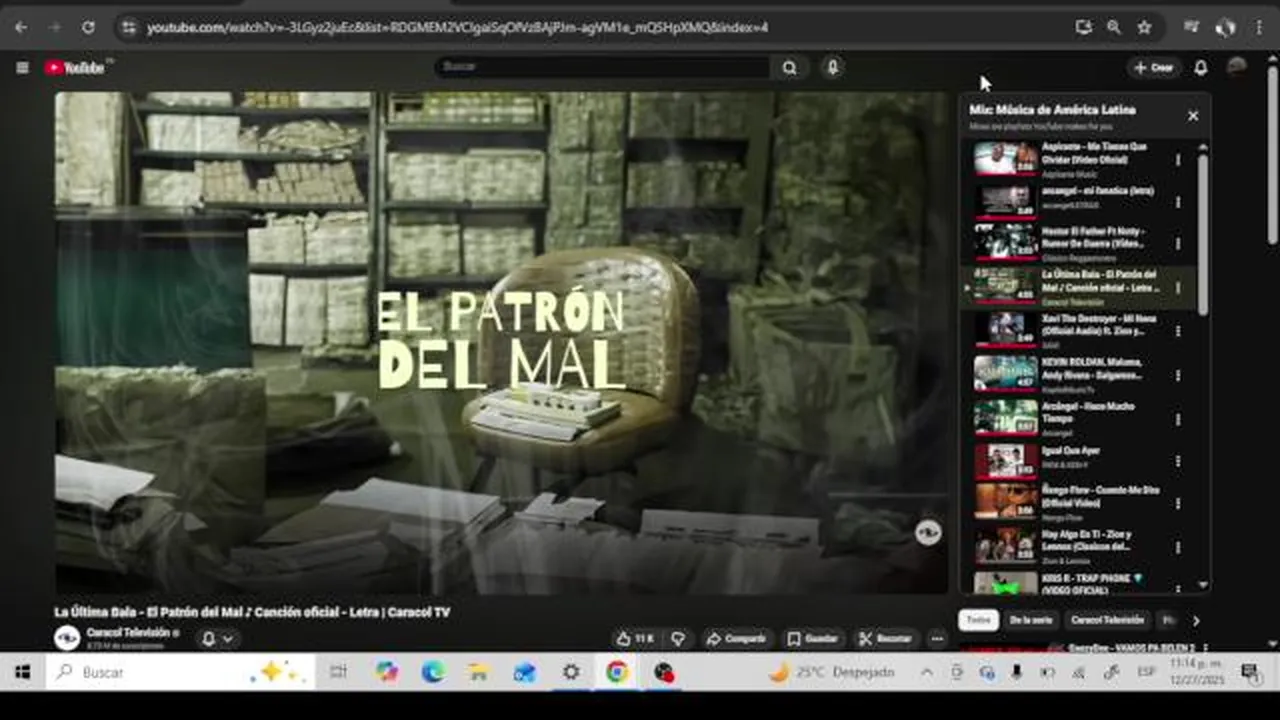This screenshot has height=720, width=1280.
Task: Open the Crear button
Action: [1153, 67]
